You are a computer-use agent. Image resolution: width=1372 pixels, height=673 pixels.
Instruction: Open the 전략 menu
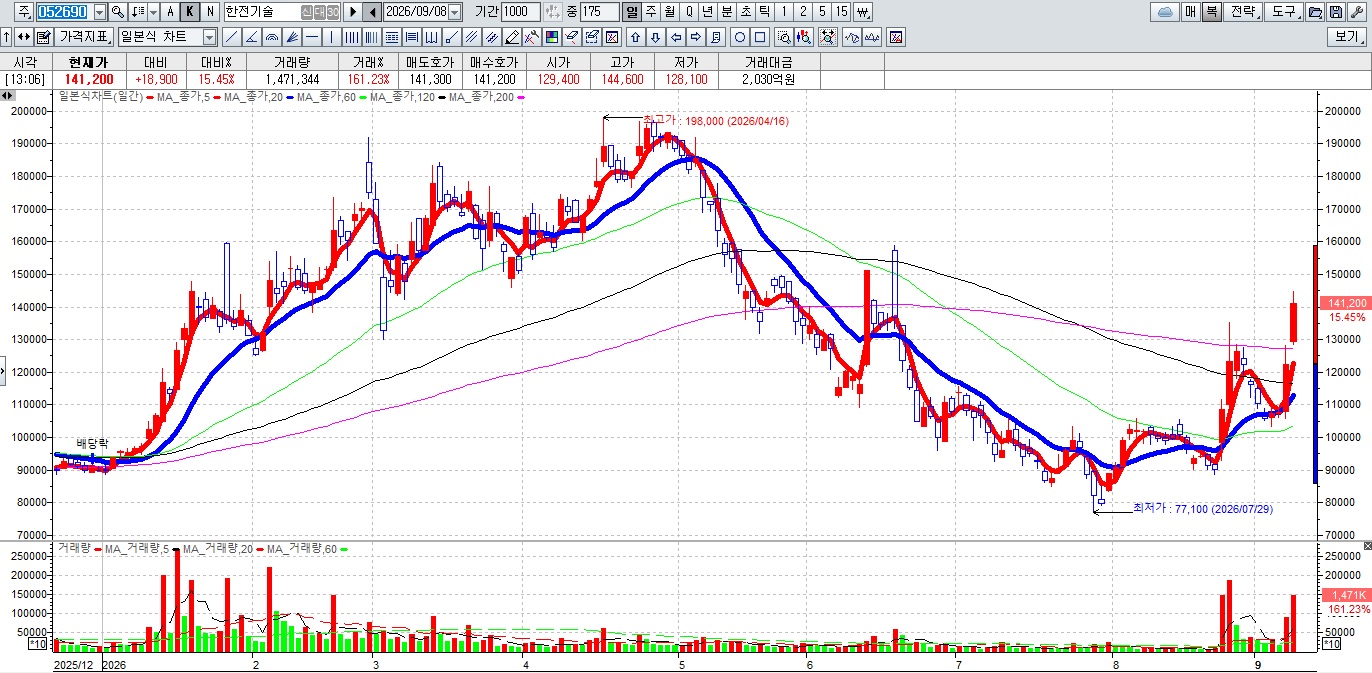click(x=1244, y=12)
